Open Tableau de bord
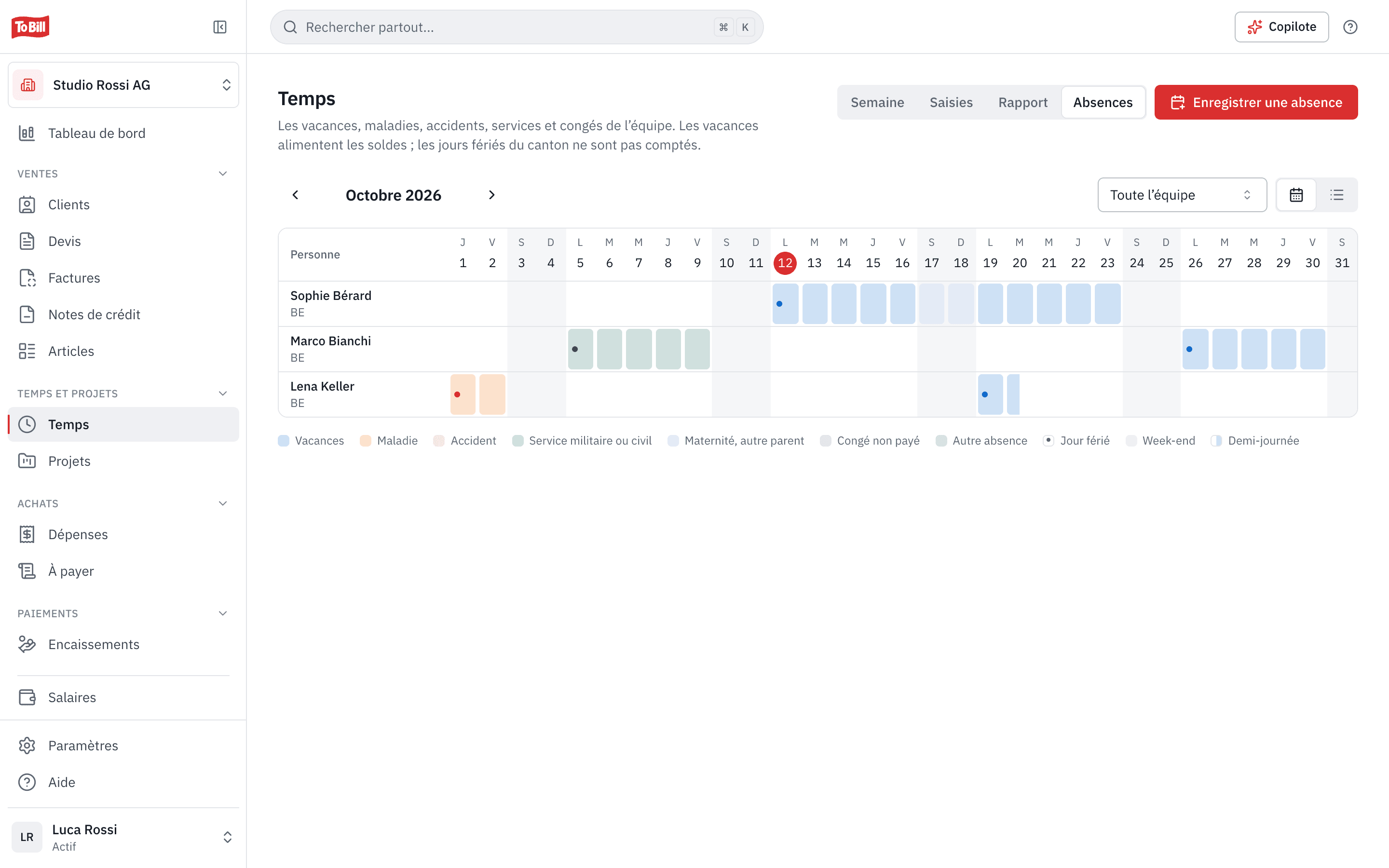This screenshot has width=1389, height=868. pos(123,133)
